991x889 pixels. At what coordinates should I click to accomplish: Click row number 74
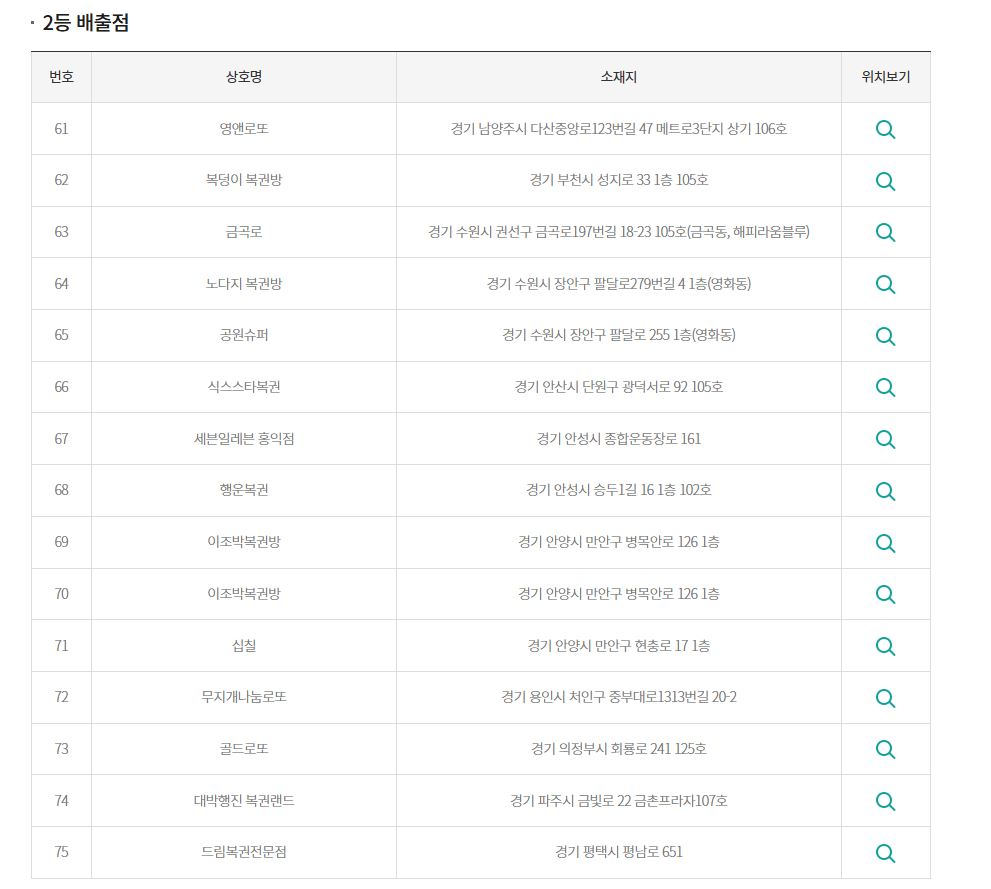[61, 801]
